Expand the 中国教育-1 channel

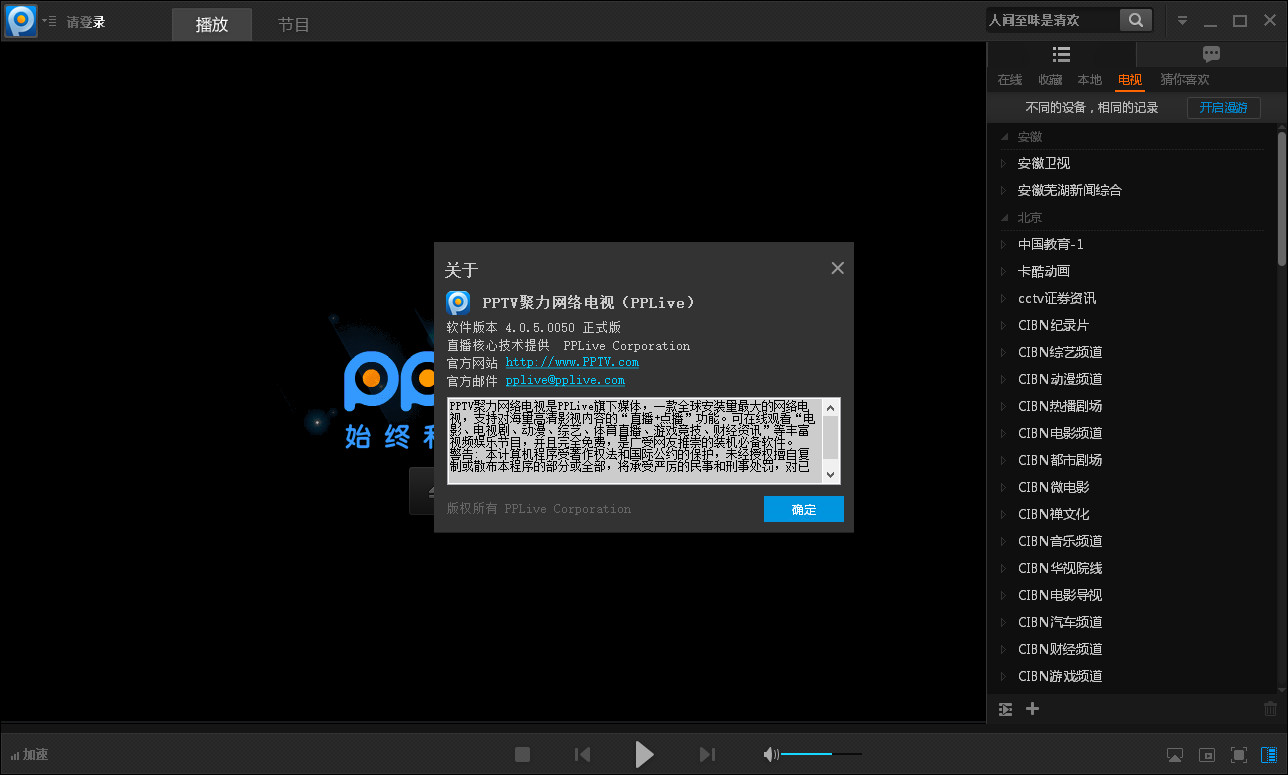pyautogui.click(x=1006, y=245)
